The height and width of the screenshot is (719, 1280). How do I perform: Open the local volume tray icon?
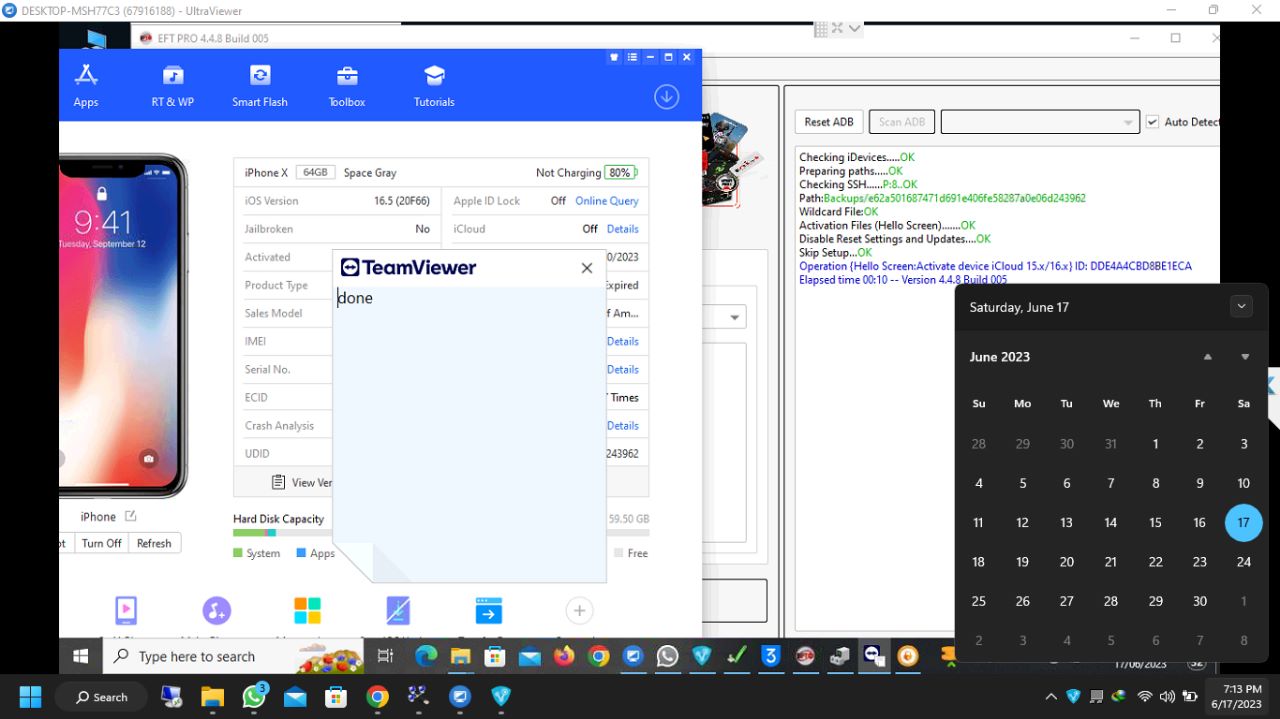pyautogui.click(x=1167, y=697)
